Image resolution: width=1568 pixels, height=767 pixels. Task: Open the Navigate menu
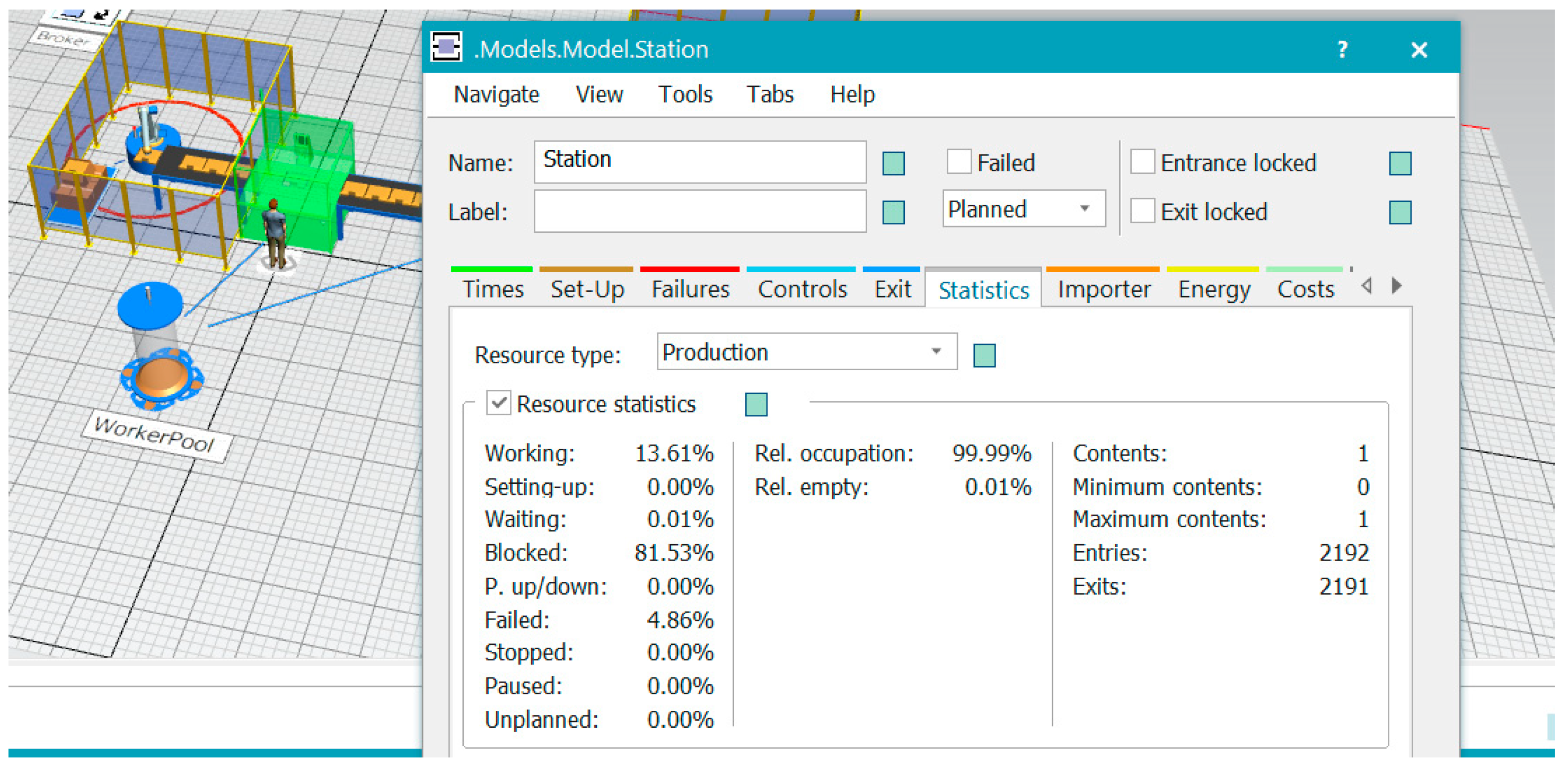pos(496,94)
